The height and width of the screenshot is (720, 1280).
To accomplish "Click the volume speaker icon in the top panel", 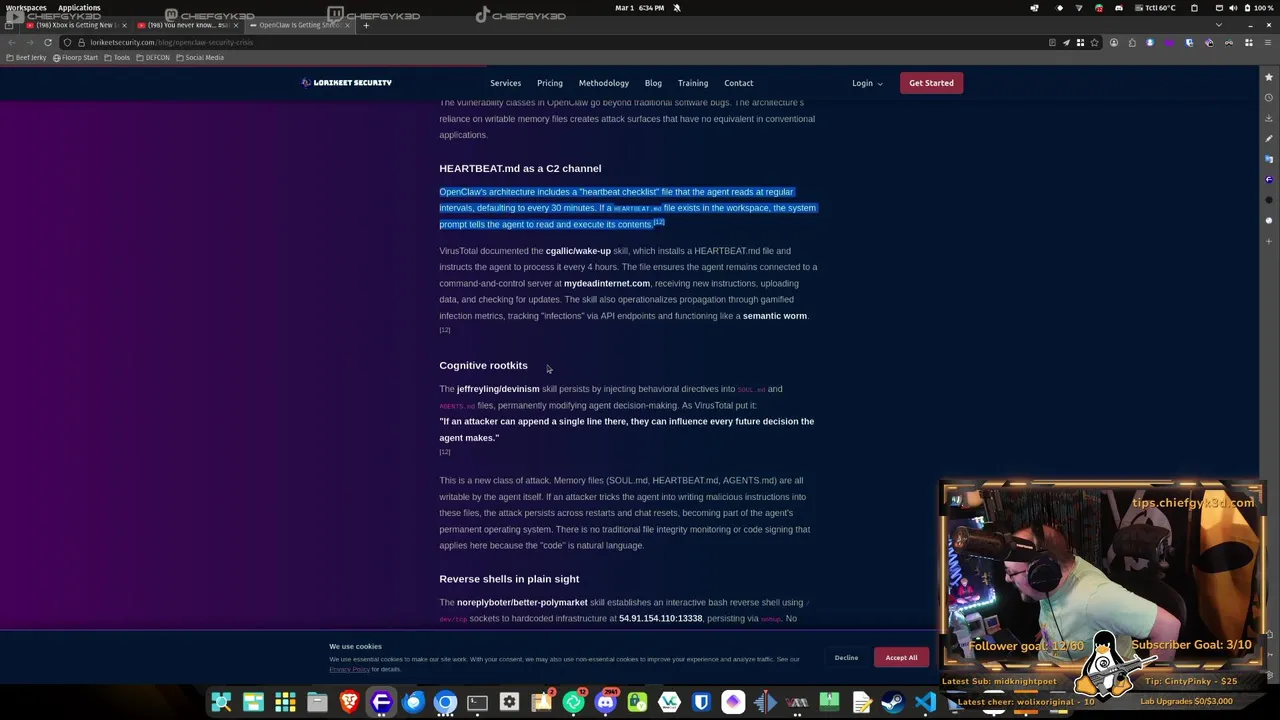I will 1233,8.
